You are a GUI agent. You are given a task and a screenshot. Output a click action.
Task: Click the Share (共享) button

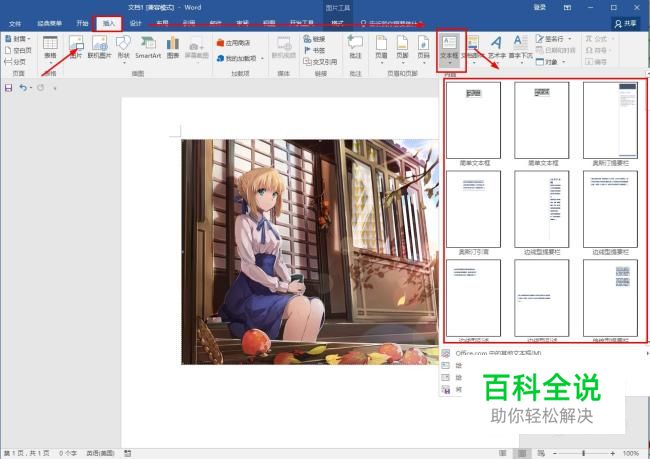tap(626, 24)
